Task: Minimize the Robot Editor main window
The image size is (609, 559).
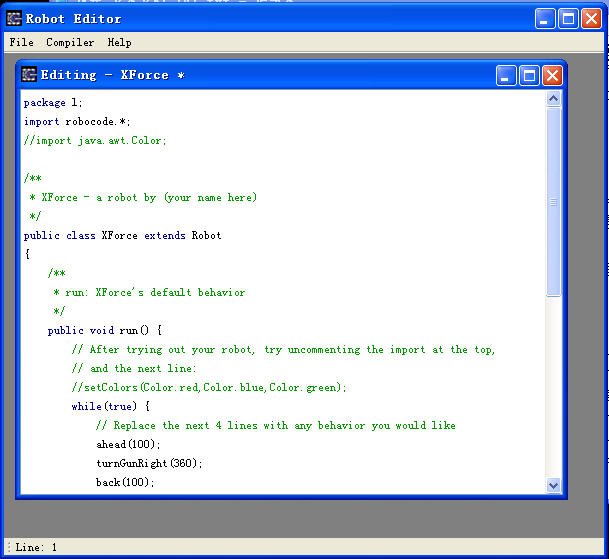Action: pos(546,18)
